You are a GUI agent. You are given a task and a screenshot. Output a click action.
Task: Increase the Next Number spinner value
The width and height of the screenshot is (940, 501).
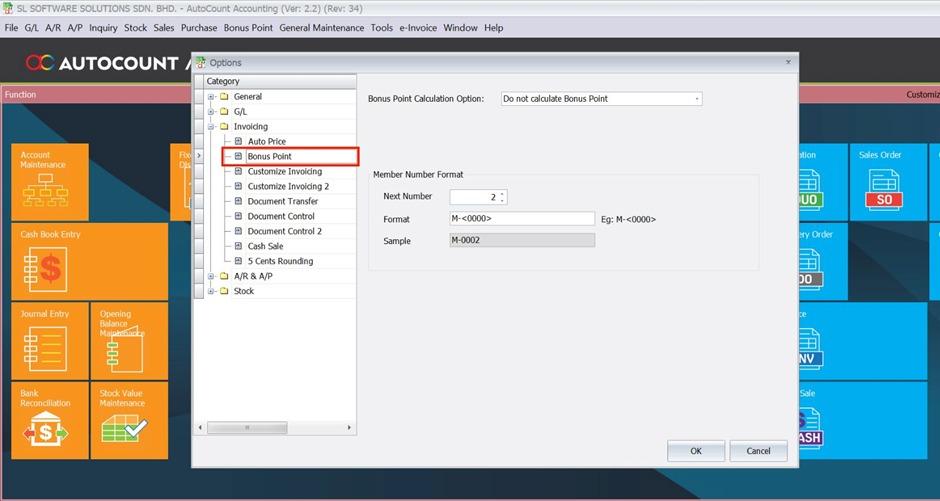pyautogui.click(x=502, y=193)
